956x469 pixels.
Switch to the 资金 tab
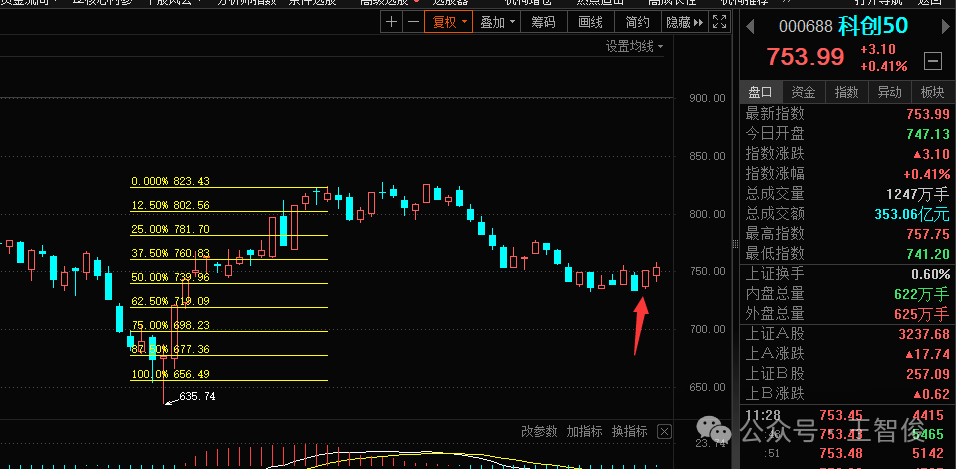point(803,92)
